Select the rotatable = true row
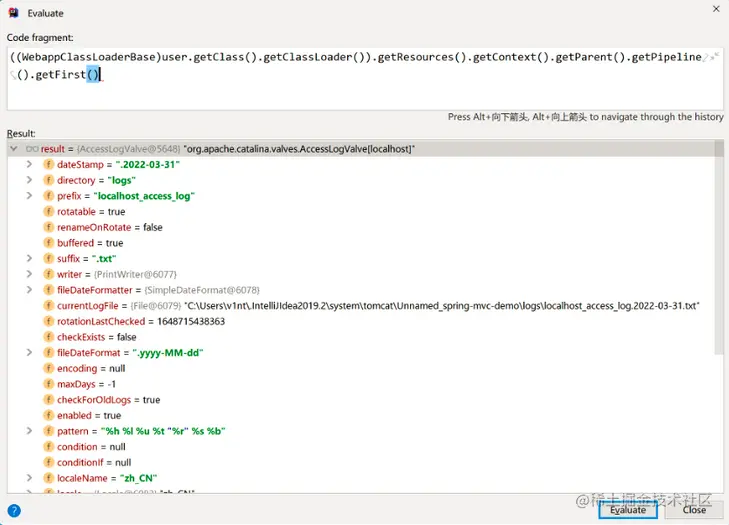This screenshot has height=525, width=729. click(361, 212)
